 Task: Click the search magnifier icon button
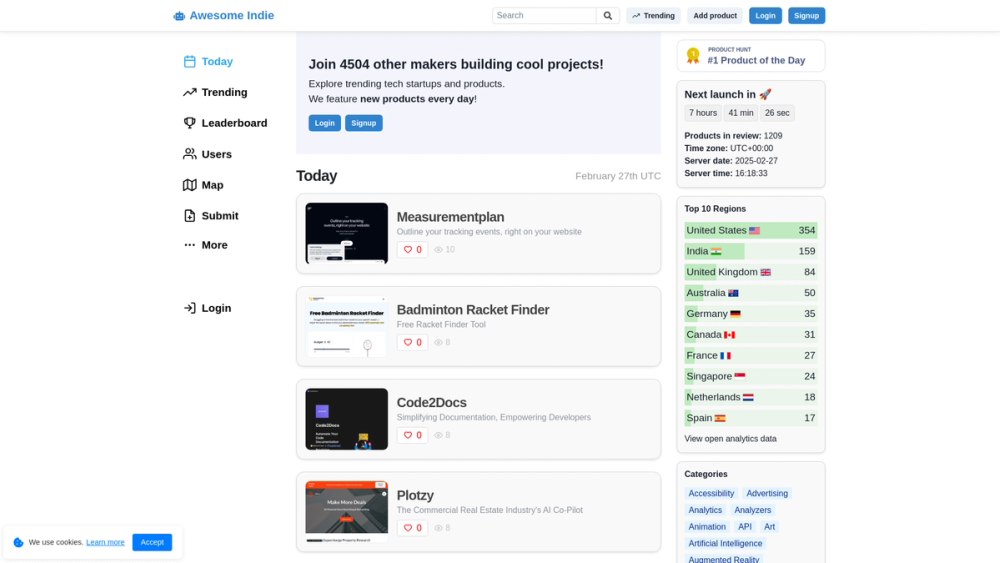point(608,15)
